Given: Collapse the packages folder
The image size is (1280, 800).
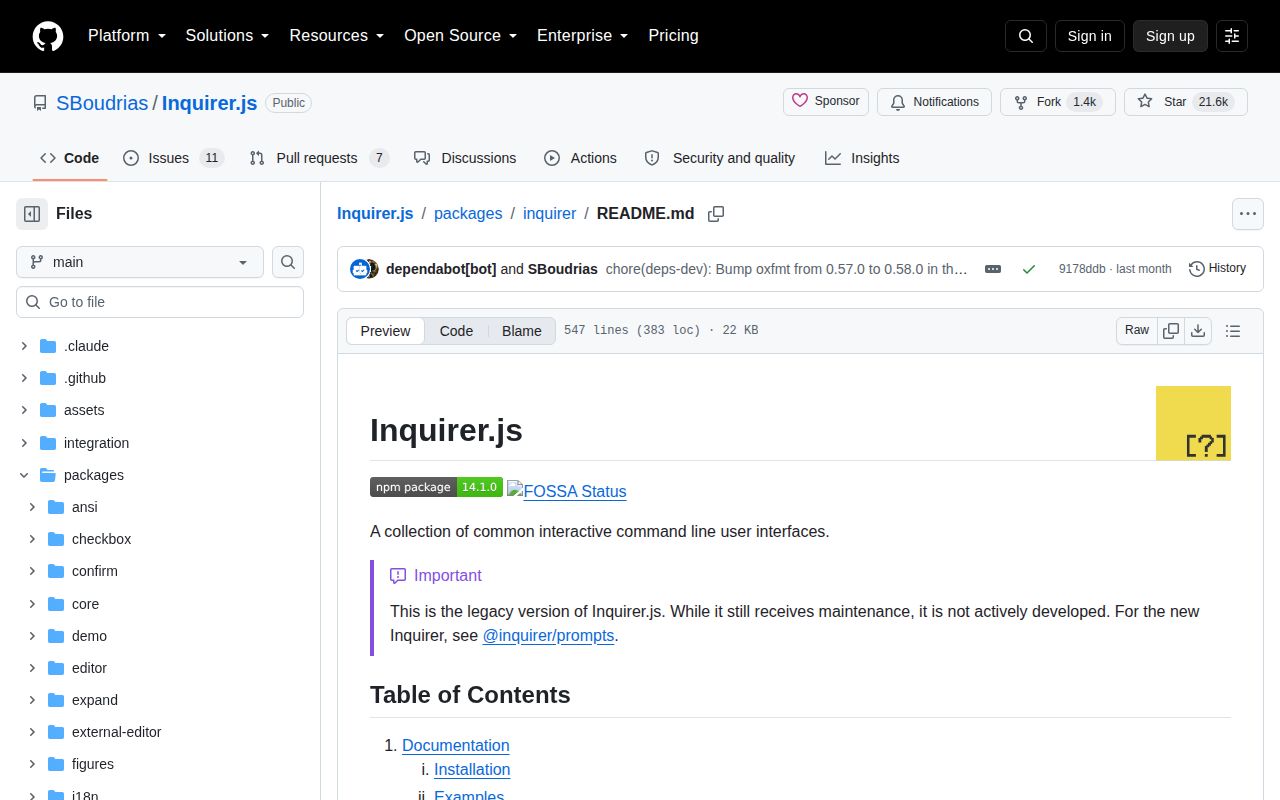Looking at the screenshot, I should click(24, 475).
